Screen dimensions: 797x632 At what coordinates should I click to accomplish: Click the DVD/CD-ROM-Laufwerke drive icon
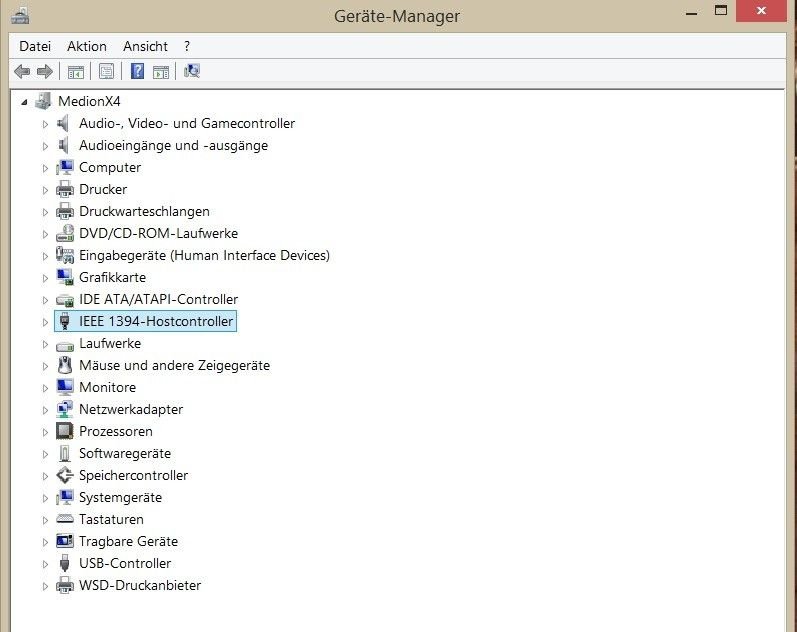pos(65,233)
